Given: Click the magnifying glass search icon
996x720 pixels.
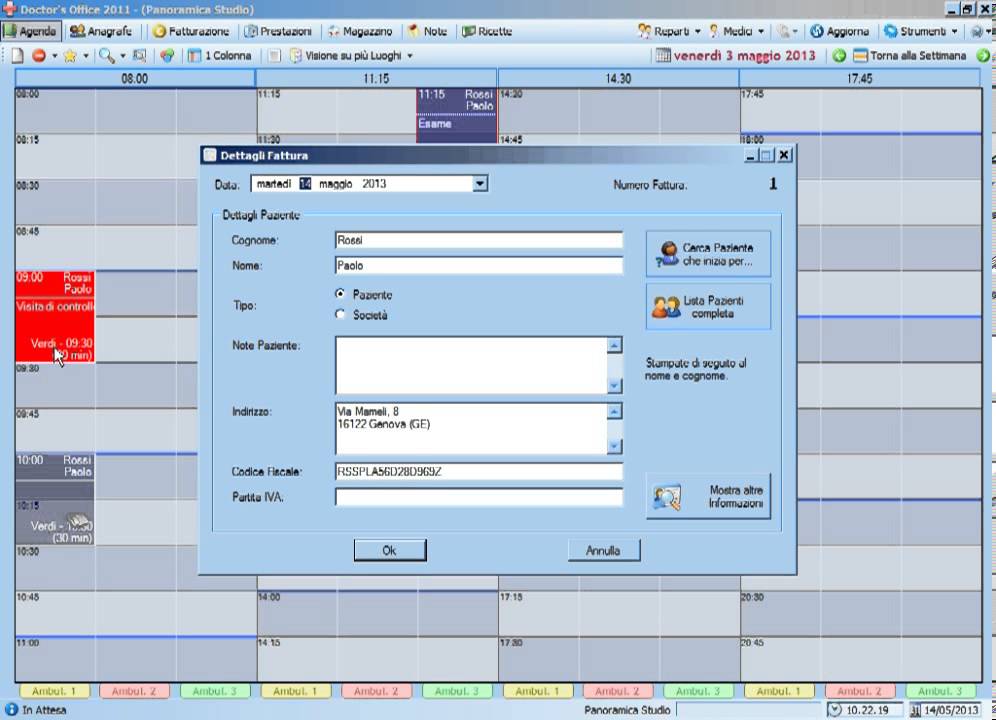Looking at the screenshot, I should pos(107,56).
